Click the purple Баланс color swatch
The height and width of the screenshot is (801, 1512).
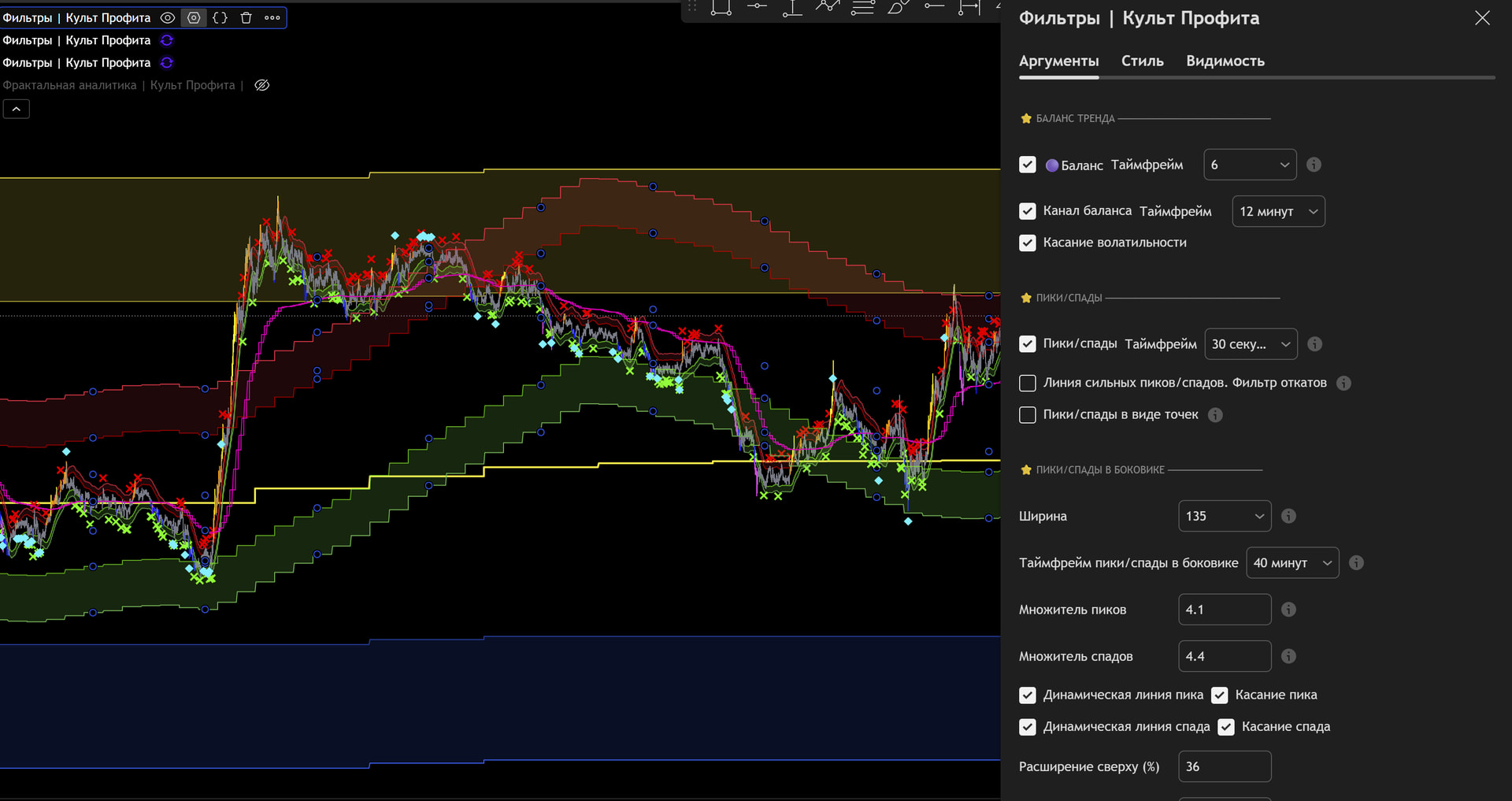[x=1051, y=165]
